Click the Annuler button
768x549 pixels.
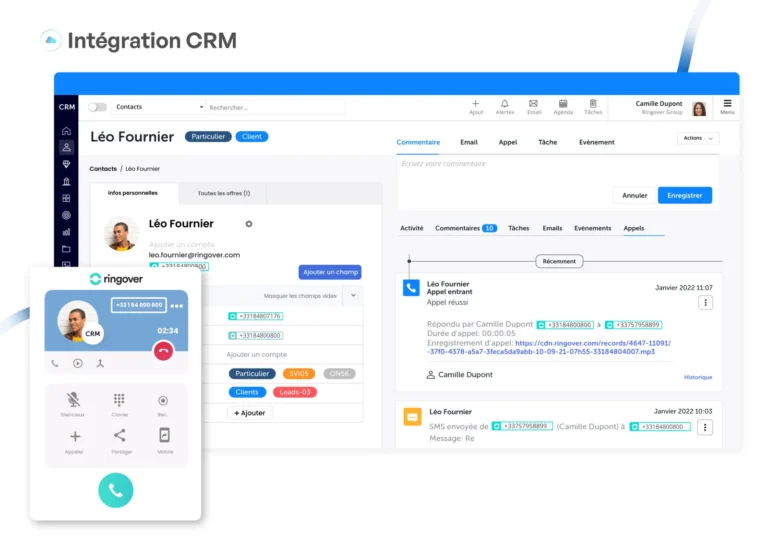click(635, 195)
